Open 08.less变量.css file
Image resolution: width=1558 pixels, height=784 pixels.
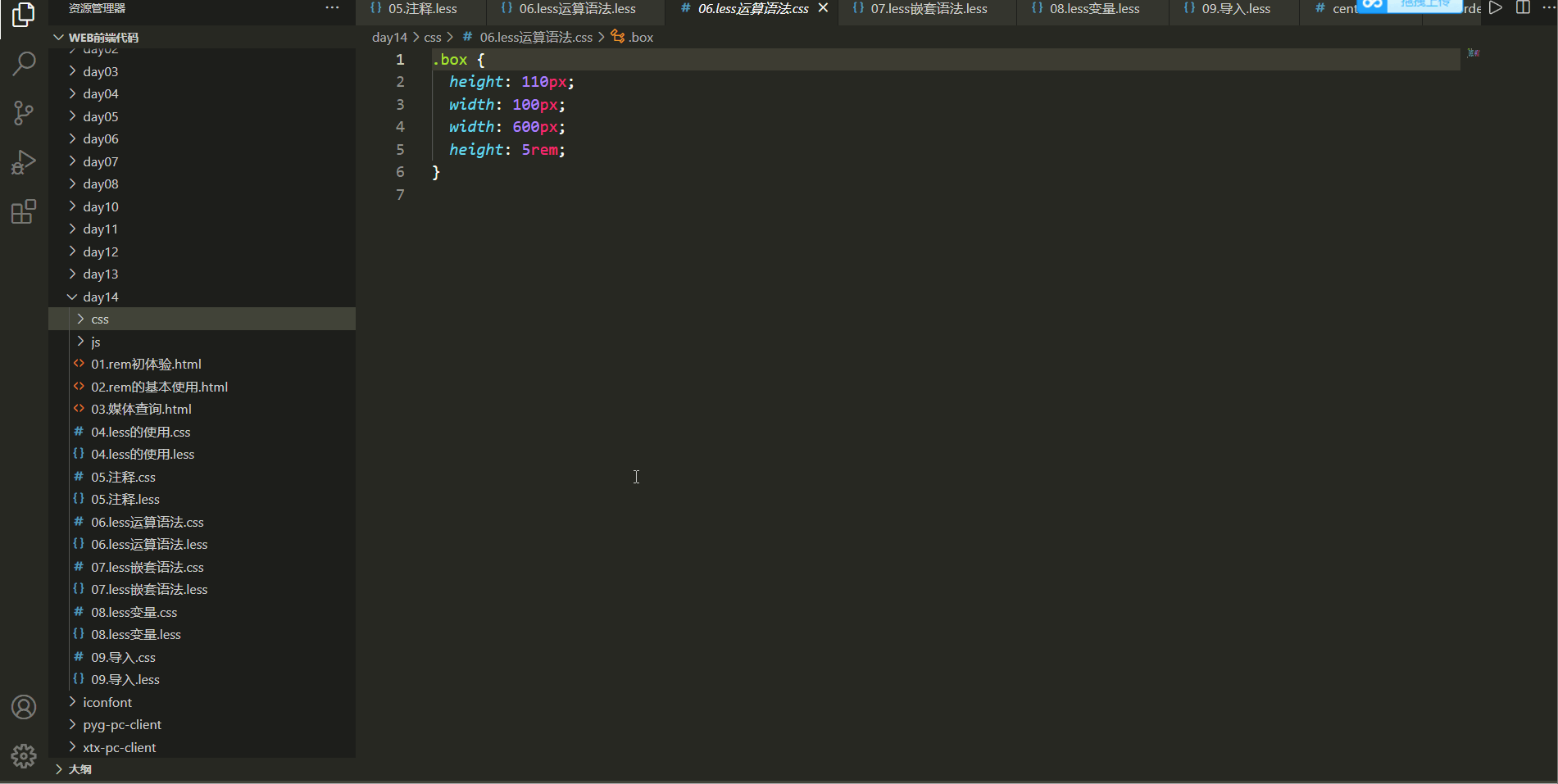202,612
